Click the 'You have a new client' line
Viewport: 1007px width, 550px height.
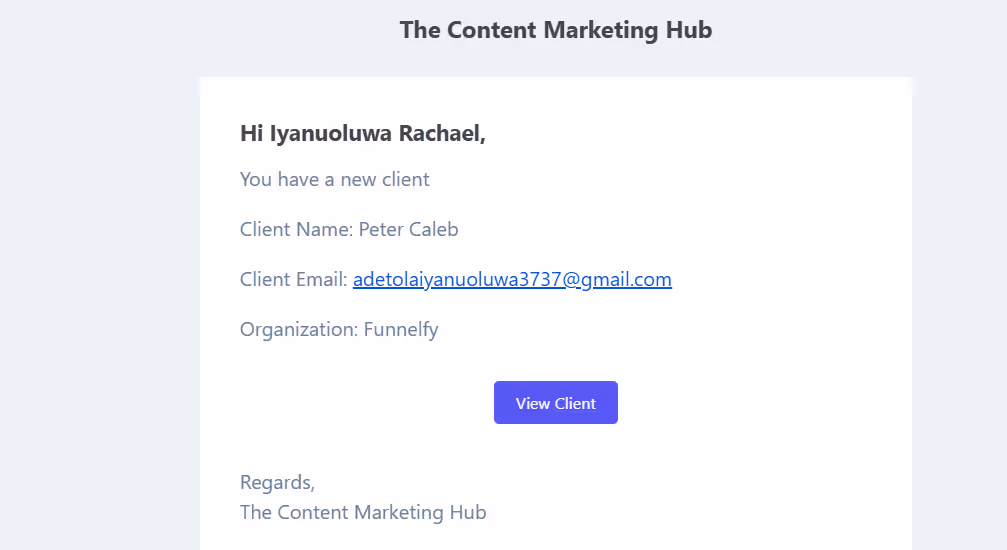pos(335,179)
